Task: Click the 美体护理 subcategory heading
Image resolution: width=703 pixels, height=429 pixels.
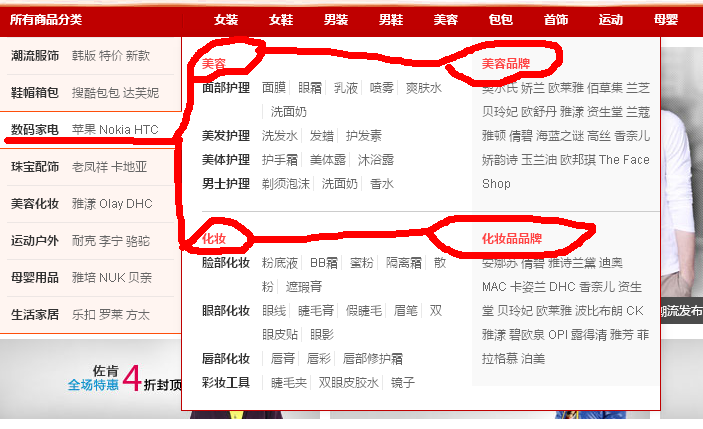Action: coord(226,160)
